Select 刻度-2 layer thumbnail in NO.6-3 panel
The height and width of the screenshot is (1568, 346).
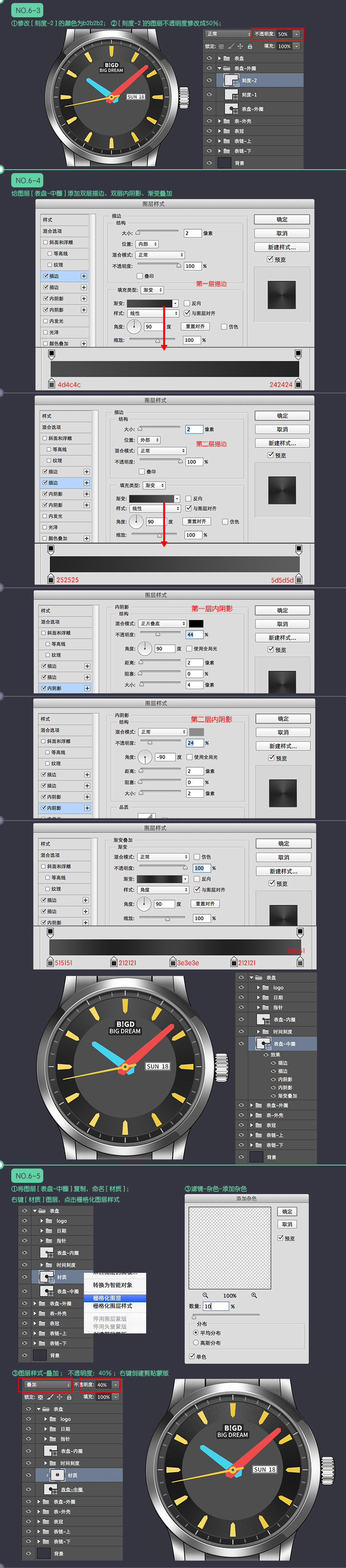coord(231,80)
